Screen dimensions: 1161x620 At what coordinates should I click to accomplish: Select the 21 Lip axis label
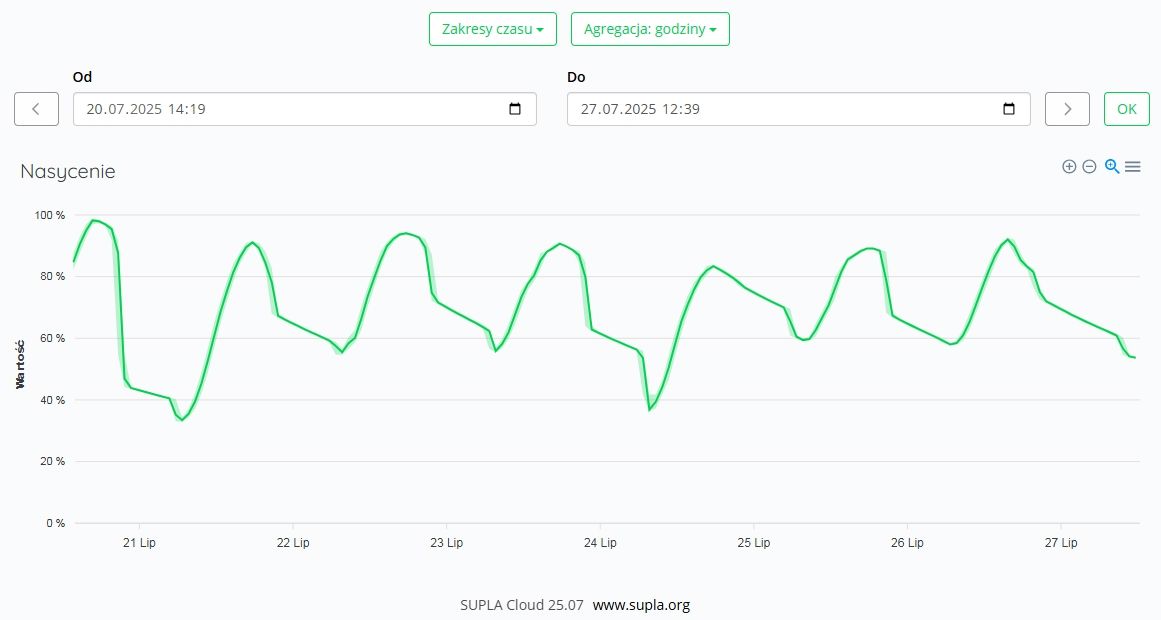click(139, 542)
